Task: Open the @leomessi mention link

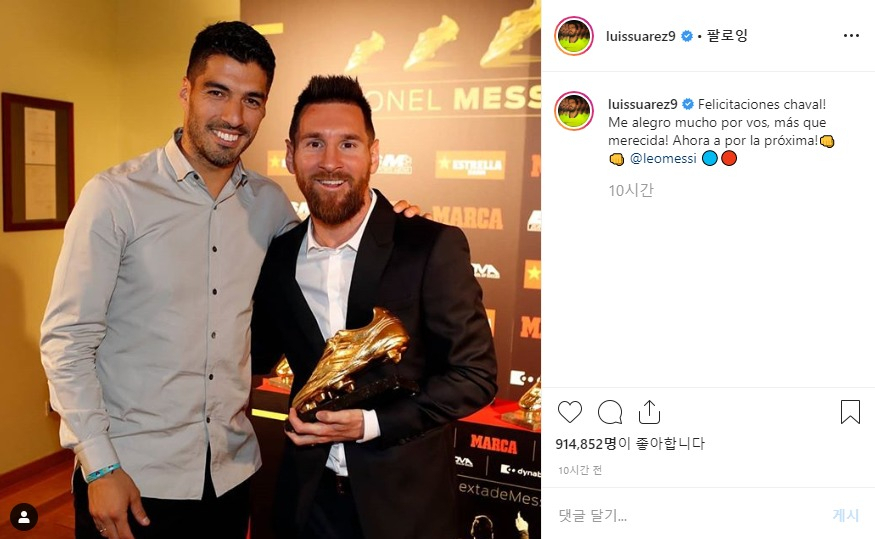Action: tap(663, 158)
